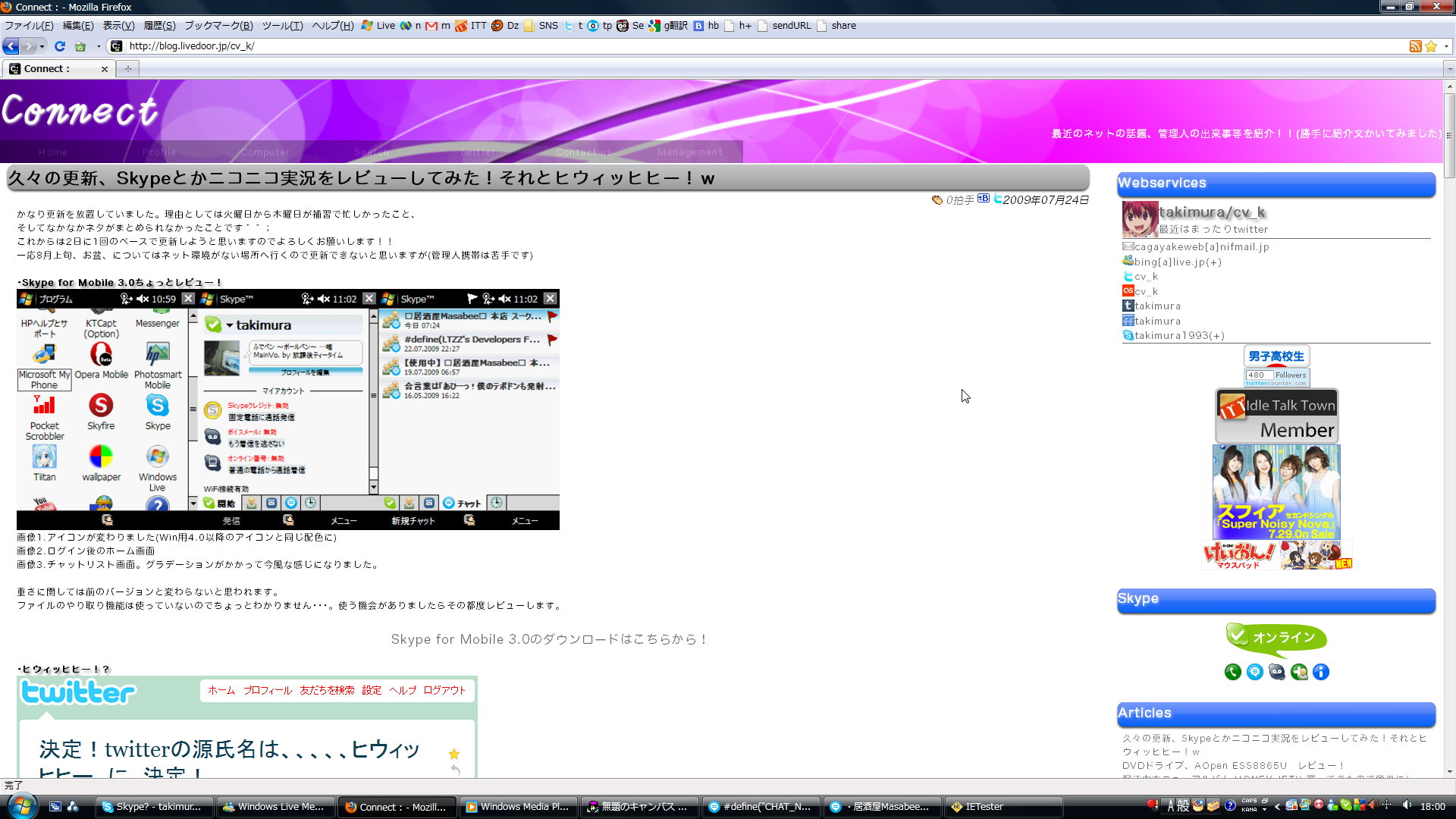Viewport: 1456px width, 819px height.
Task: Open the address bar history dropdown arrow
Action: pyautogui.click(x=1446, y=46)
